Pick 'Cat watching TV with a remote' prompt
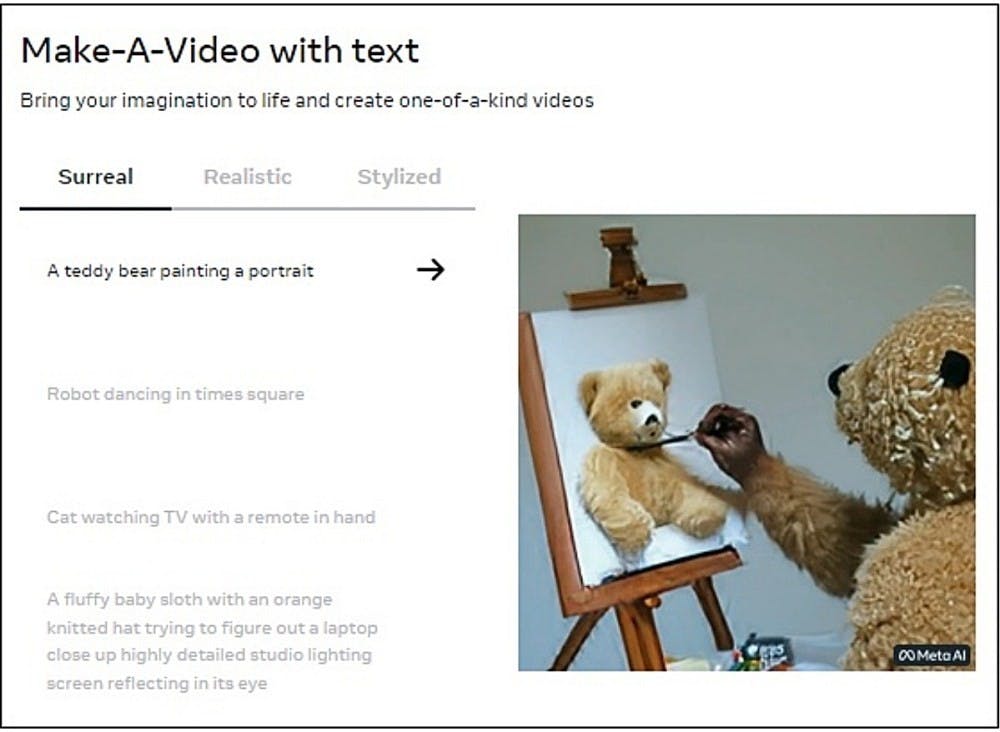Image resolution: width=1000 pixels, height=732 pixels. click(x=211, y=517)
